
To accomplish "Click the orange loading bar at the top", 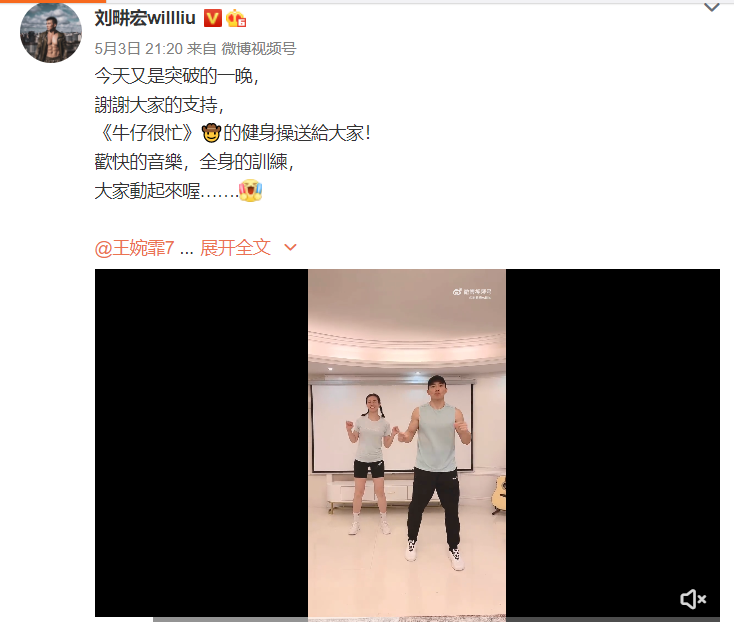I will click(x=53, y=1).
